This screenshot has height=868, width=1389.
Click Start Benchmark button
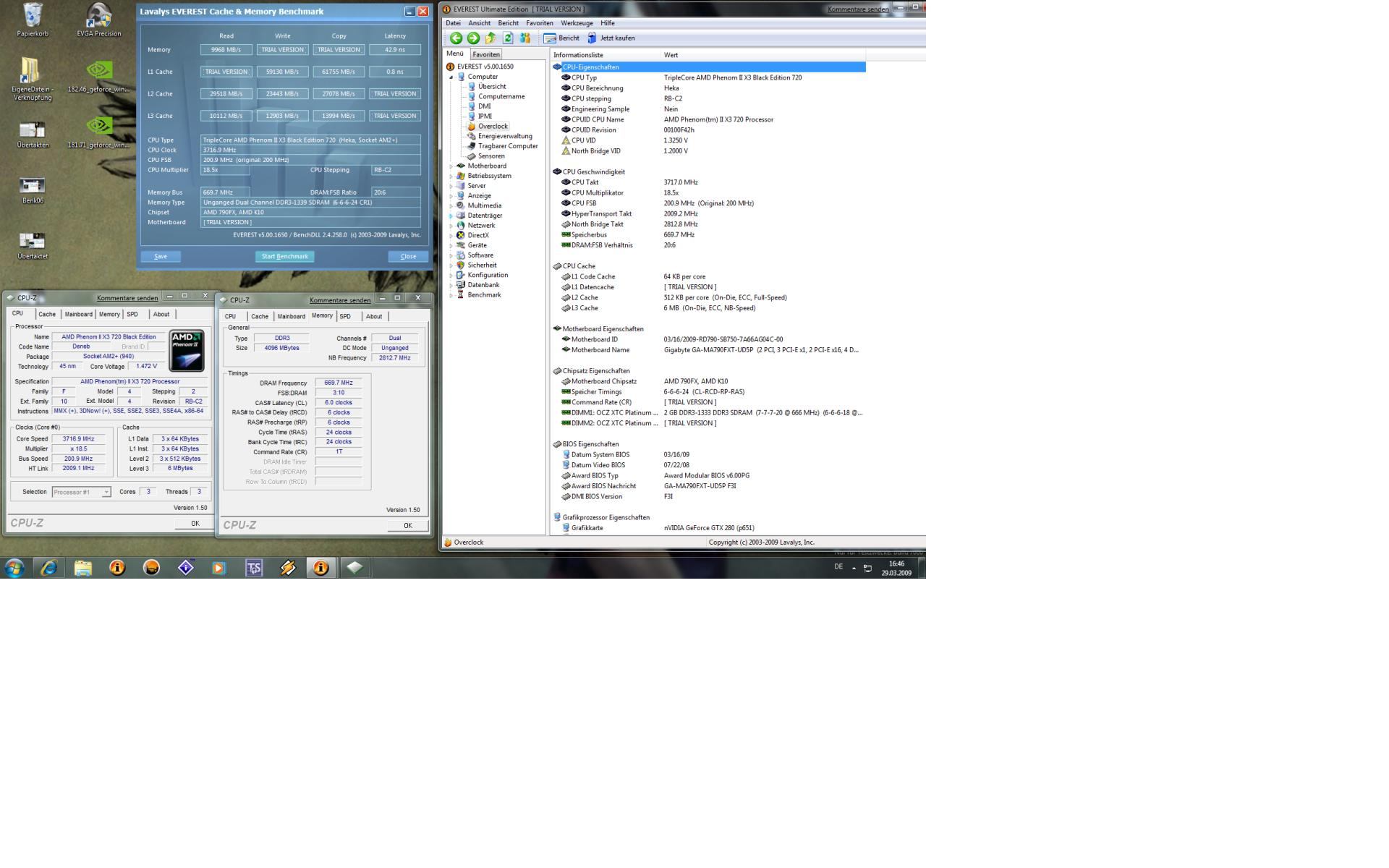point(284,256)
